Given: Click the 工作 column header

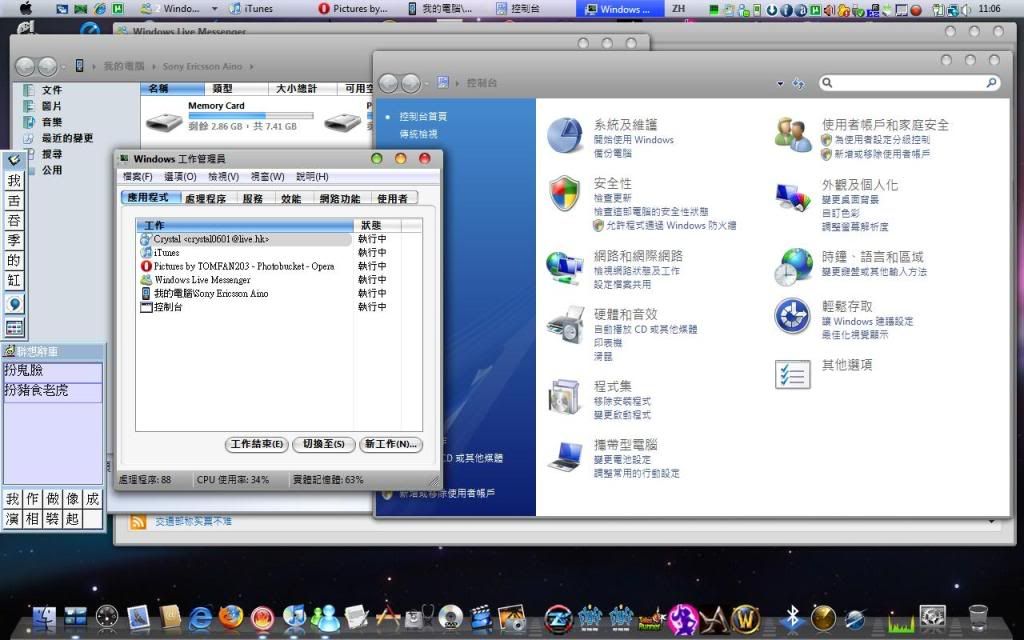Looking at the screenshot, I should click(x=245, y=225).
